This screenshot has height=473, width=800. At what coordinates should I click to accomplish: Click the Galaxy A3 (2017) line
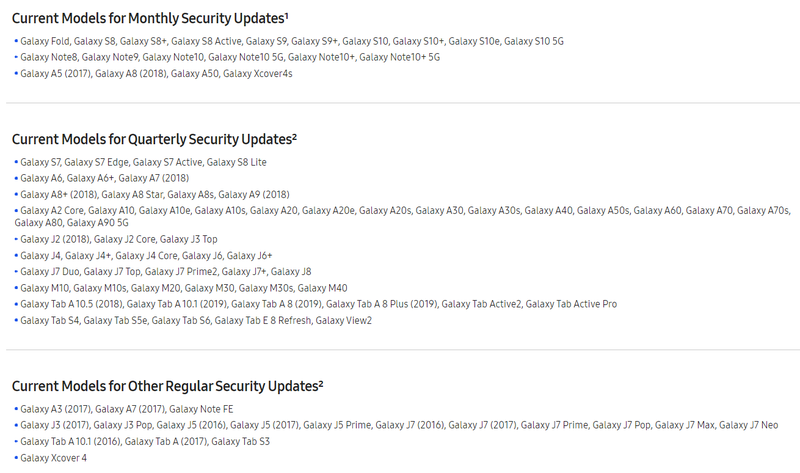(123, 409)
